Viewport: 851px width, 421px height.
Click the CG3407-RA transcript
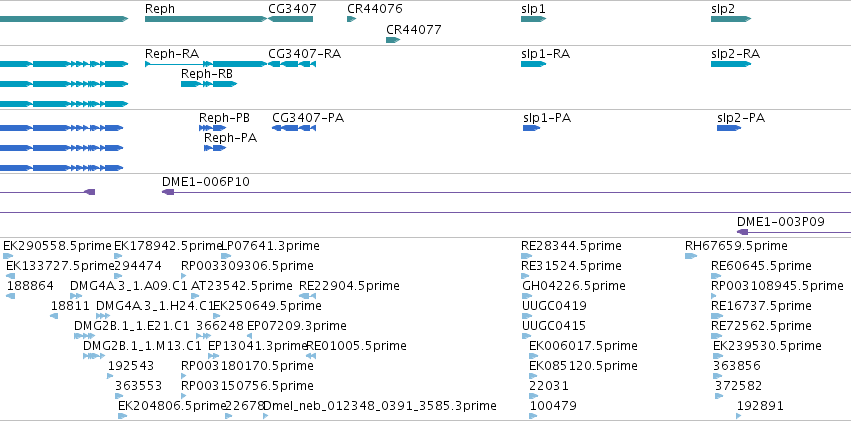click(x=292, y=64)
